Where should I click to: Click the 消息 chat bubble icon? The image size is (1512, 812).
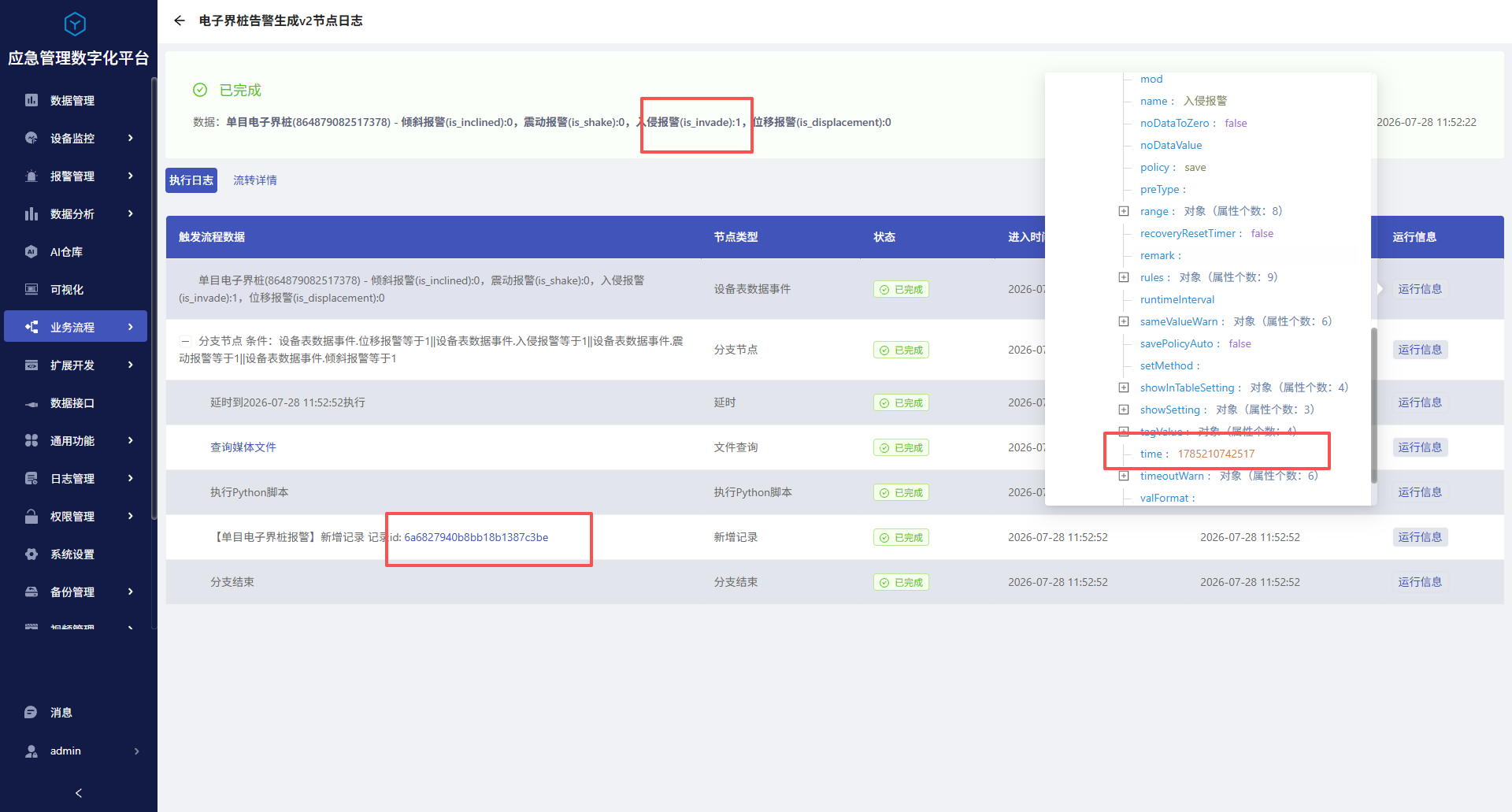point(31,712)
